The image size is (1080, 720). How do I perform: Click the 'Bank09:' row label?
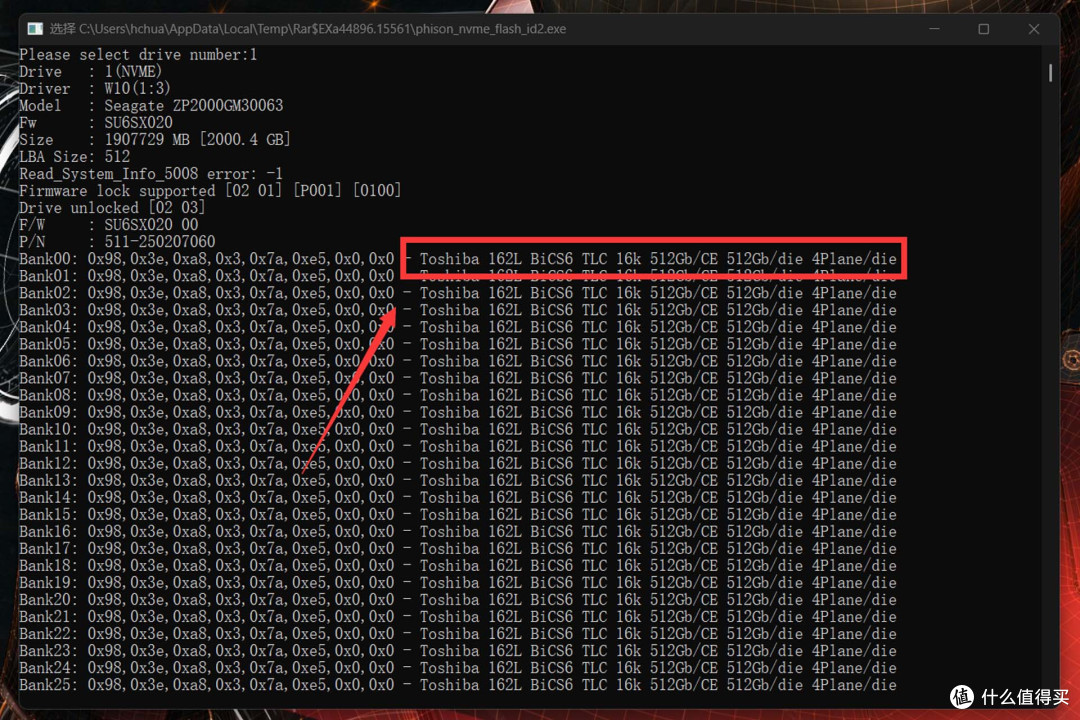coord(49,412)
